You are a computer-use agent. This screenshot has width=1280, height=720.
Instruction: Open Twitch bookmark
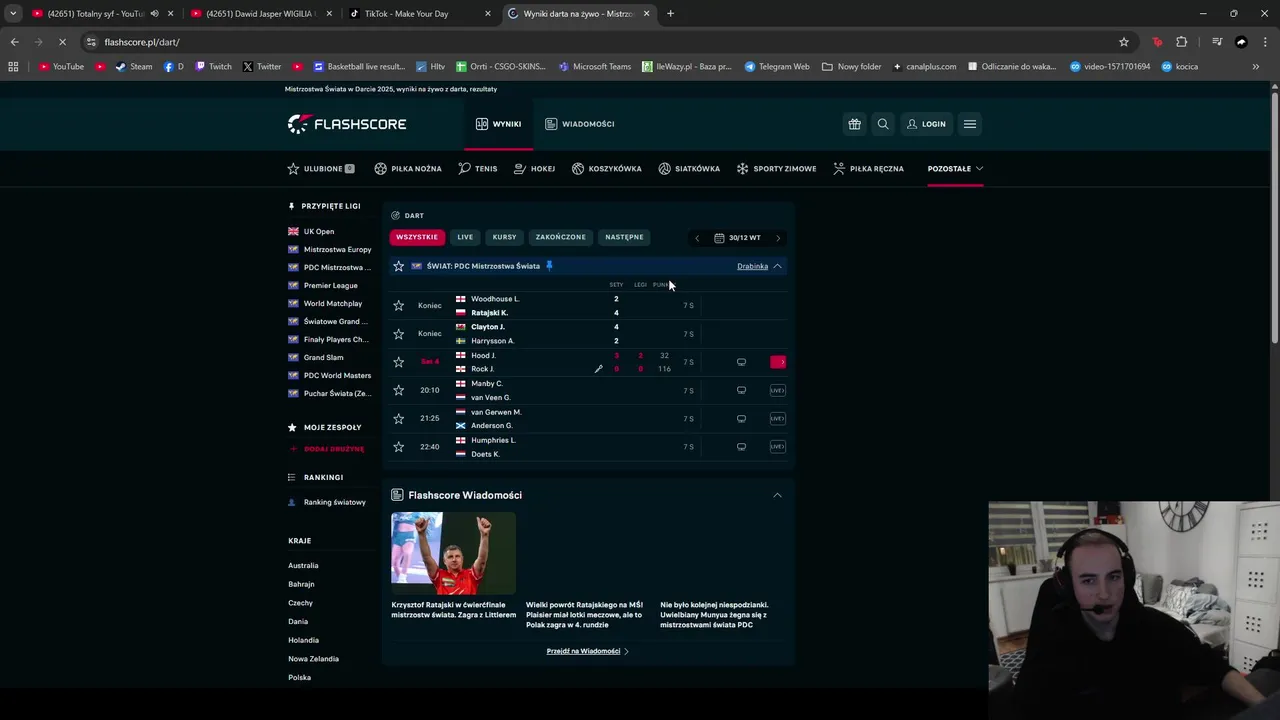(213, 67)
